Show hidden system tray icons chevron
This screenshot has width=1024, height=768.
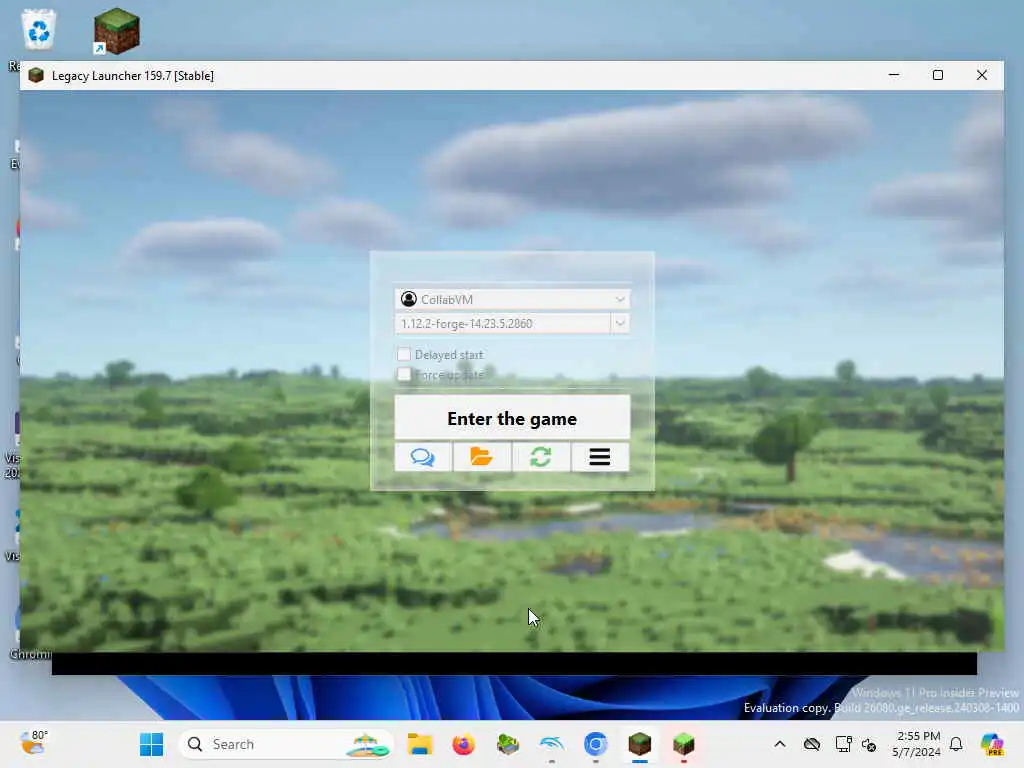pos(780,744)
